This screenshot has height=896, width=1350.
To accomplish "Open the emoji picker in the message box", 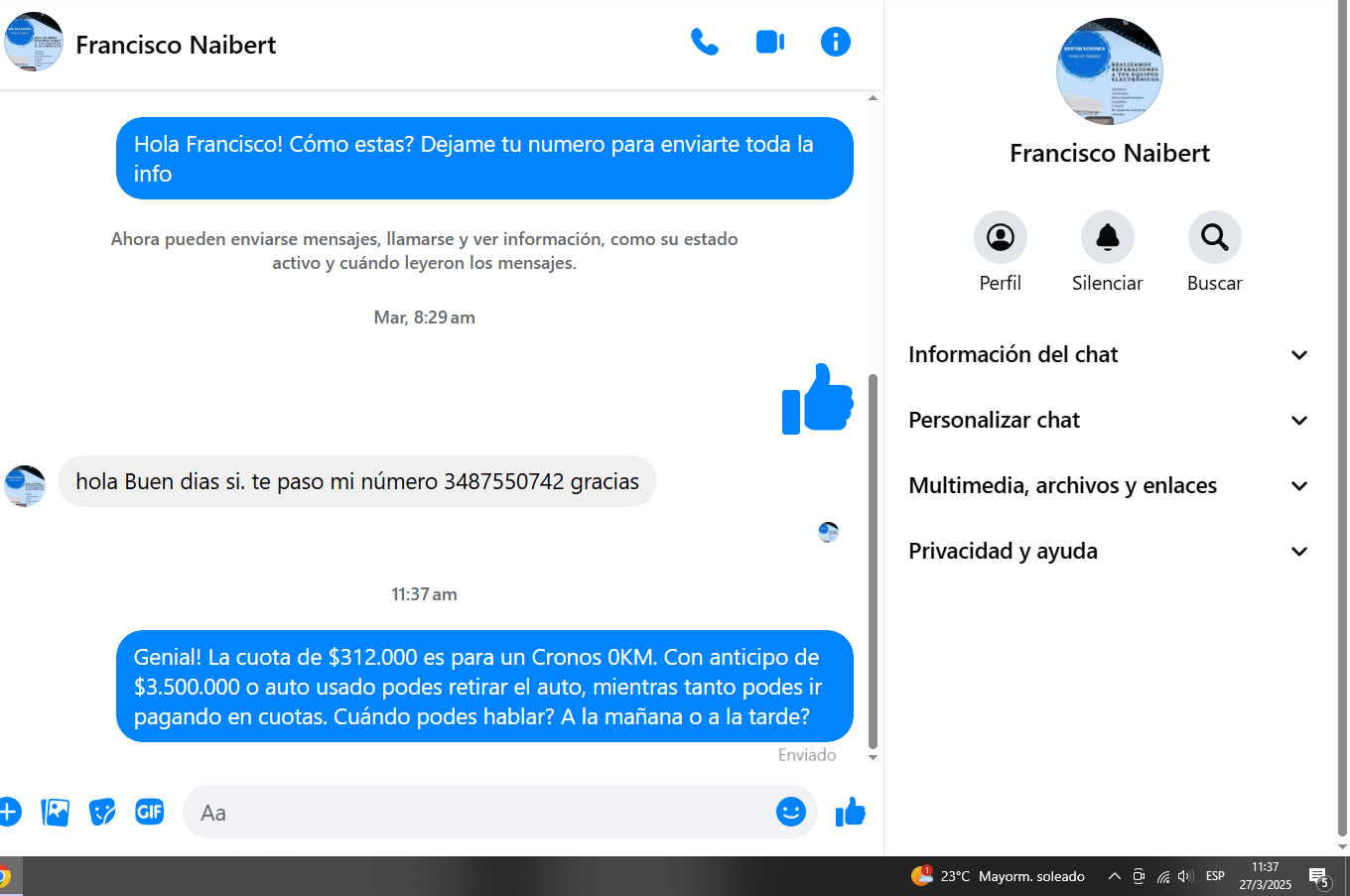I will [x=791, y=812].
